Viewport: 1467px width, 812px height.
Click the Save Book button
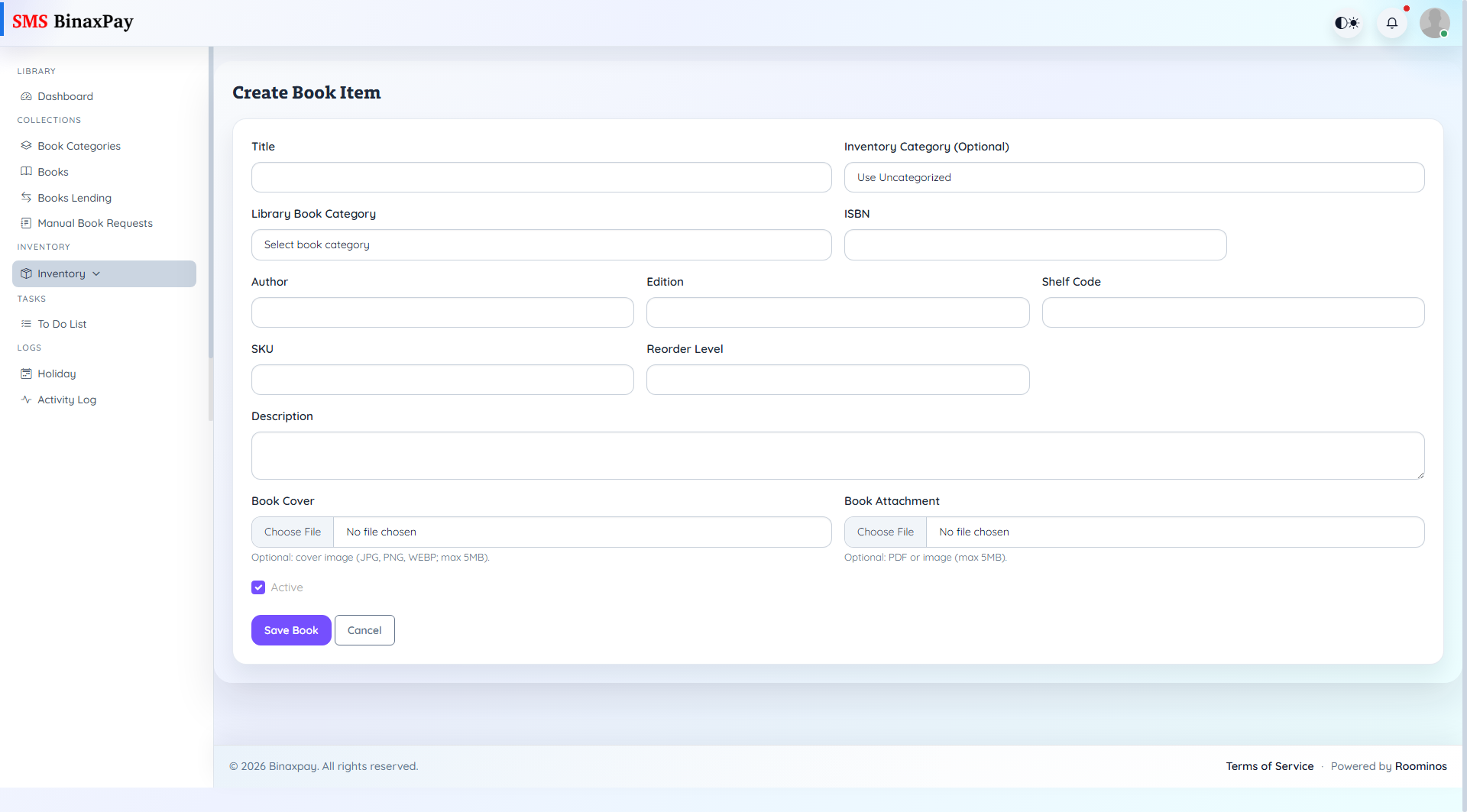291,630
